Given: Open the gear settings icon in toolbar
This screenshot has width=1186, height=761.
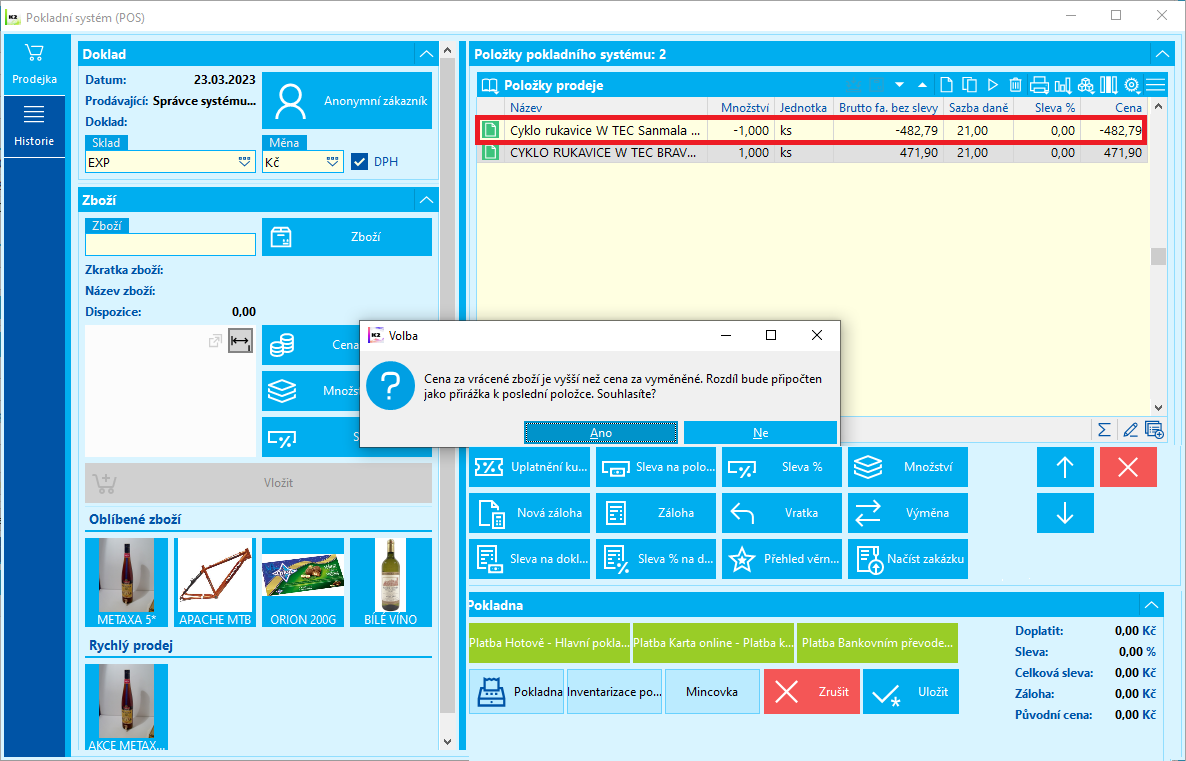Looking at the screenshot, I should (x=1132, y=85).
